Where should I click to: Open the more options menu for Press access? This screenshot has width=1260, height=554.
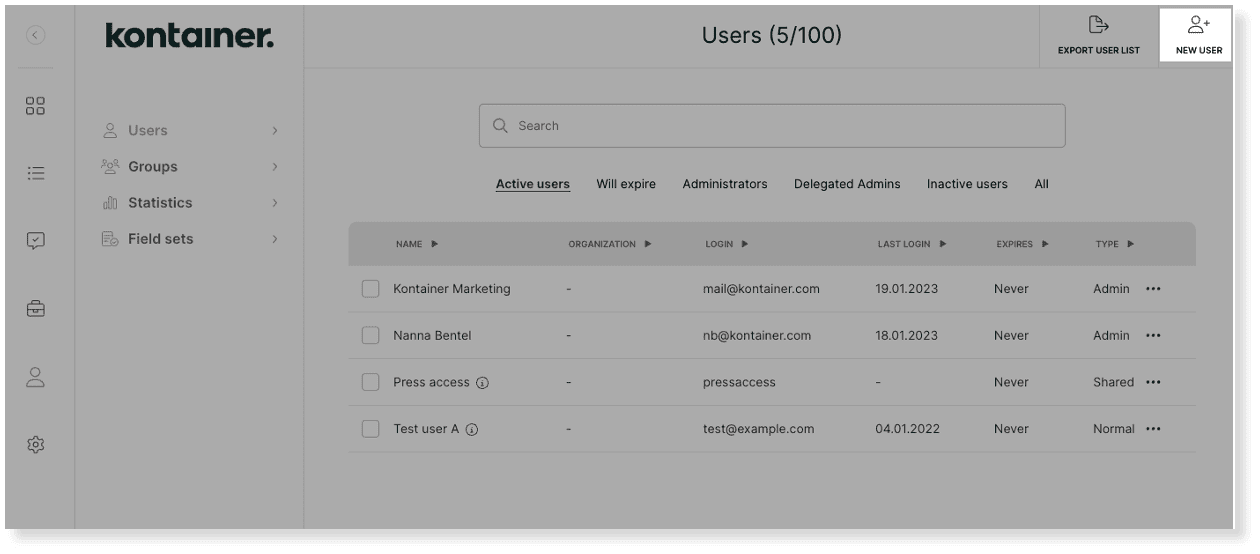(x=1153, y=382)
